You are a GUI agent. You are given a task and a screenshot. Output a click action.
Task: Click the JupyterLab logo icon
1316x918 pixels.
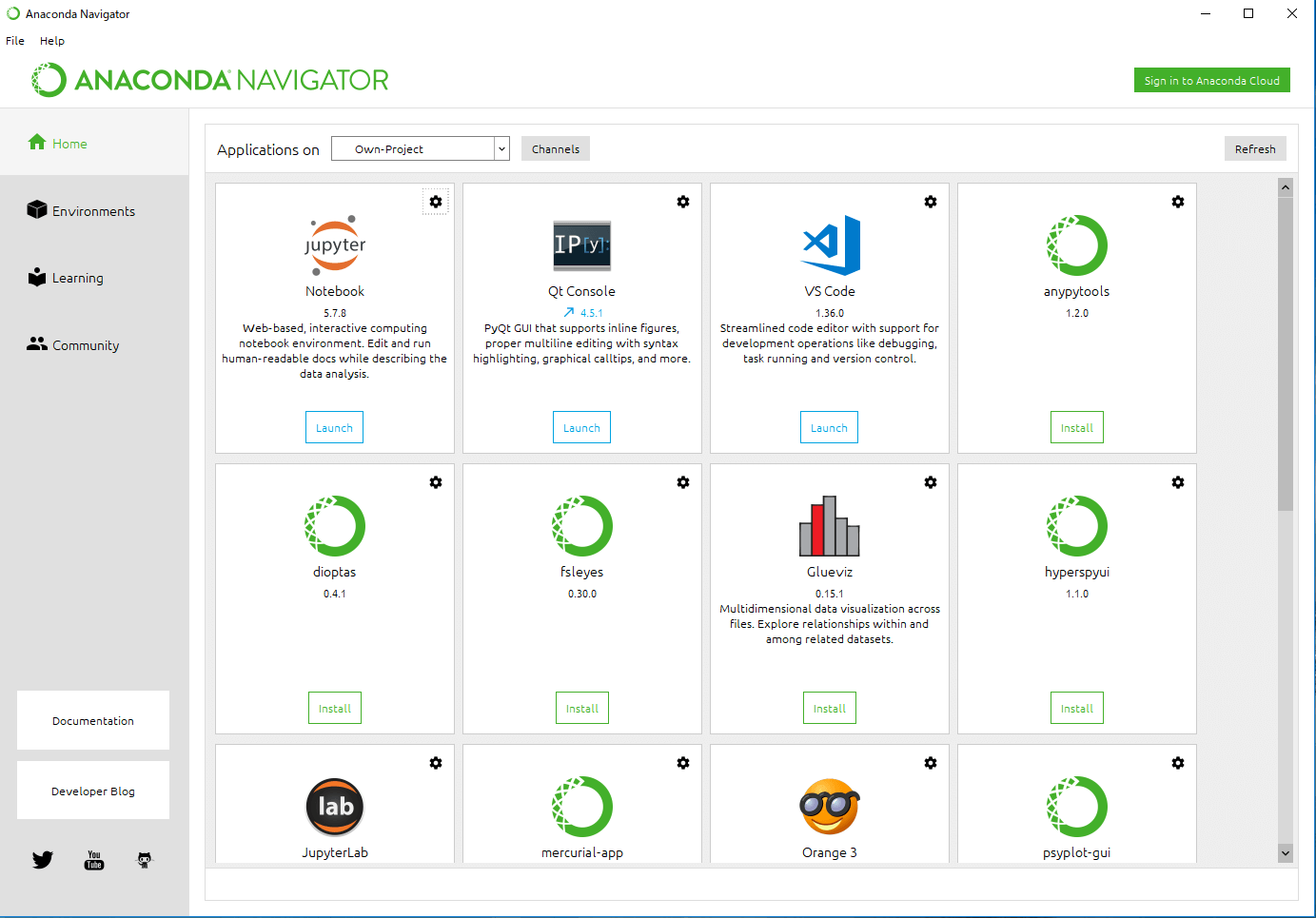pos(335,807)
